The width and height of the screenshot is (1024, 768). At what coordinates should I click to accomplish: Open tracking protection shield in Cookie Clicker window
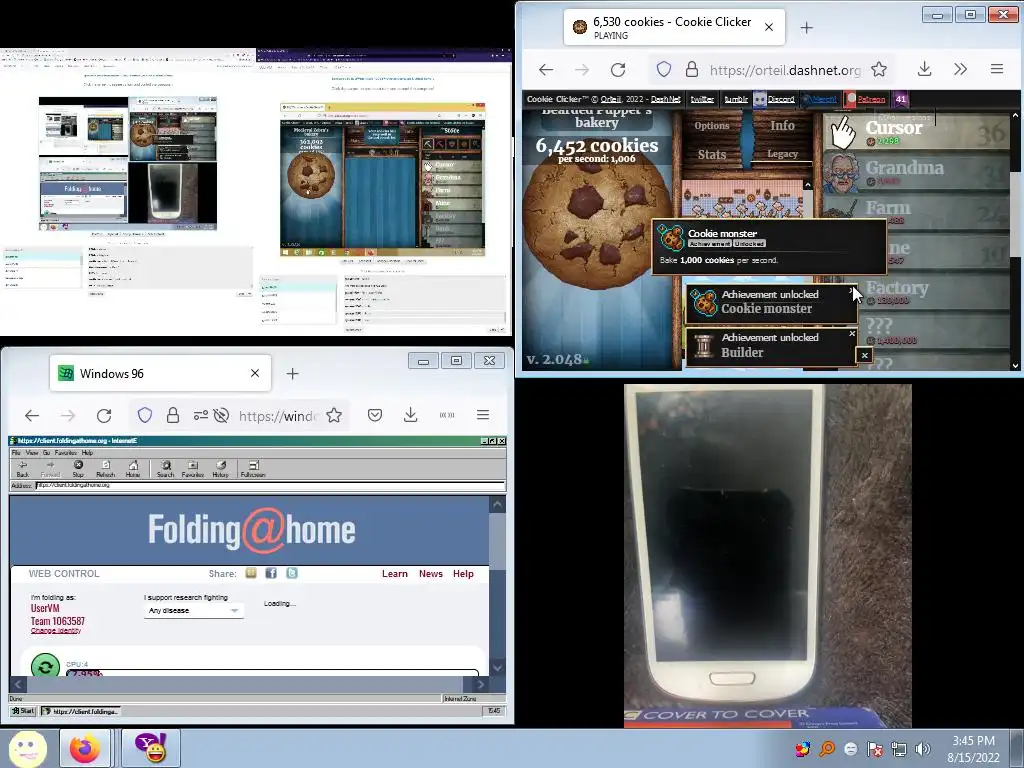[x=664, y=69]
